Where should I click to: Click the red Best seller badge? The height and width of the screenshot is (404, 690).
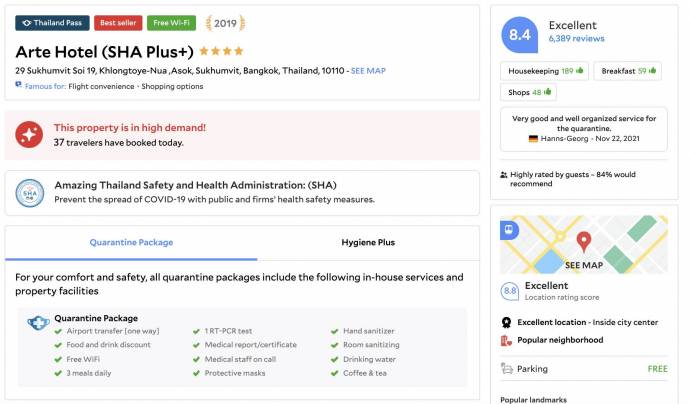tap(118, 23)
